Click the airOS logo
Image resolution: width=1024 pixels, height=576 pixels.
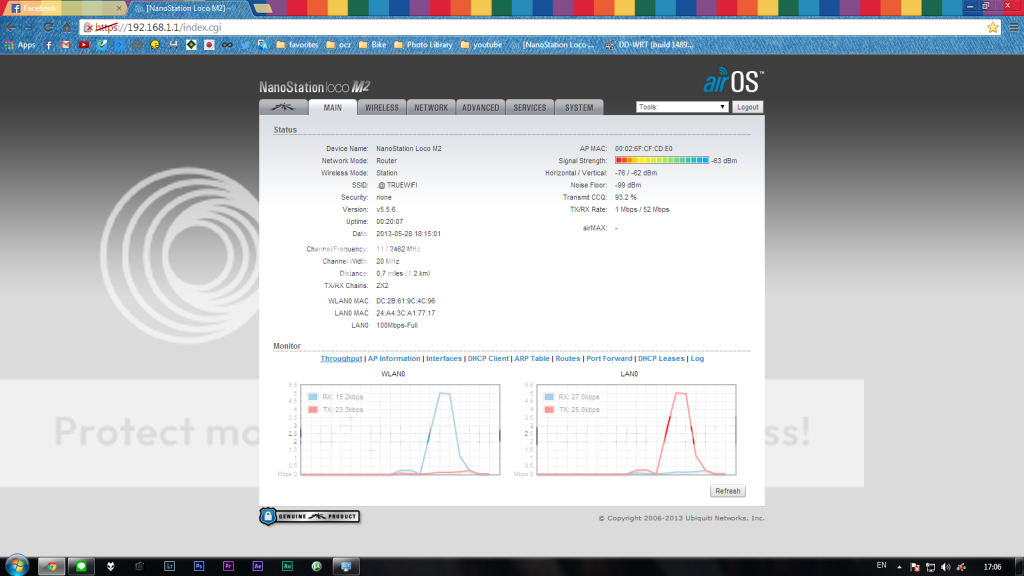pos(733,82)
